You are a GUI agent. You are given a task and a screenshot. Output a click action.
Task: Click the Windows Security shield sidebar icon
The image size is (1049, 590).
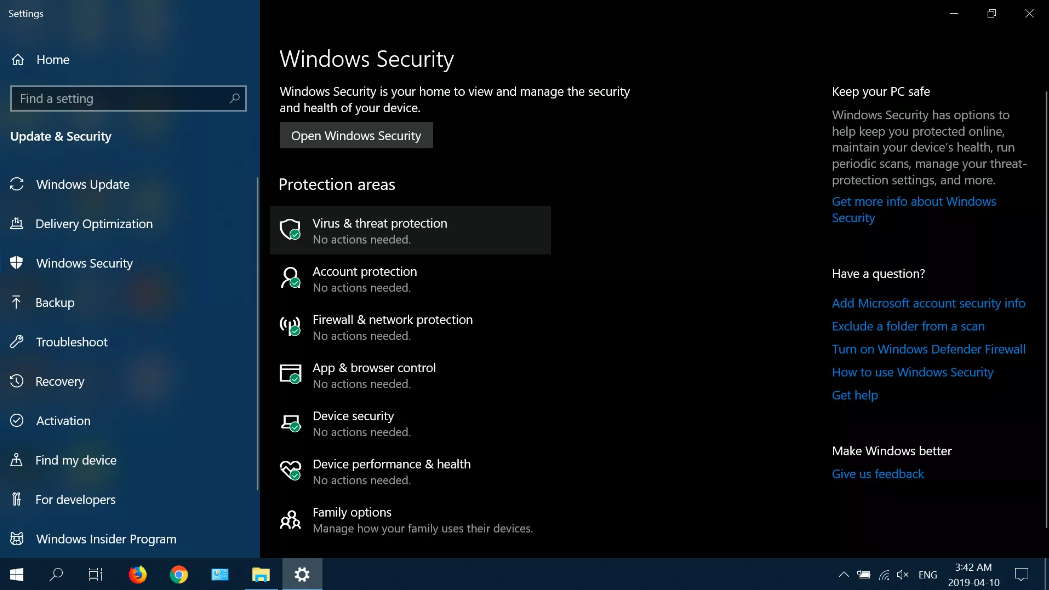[17, 263]
